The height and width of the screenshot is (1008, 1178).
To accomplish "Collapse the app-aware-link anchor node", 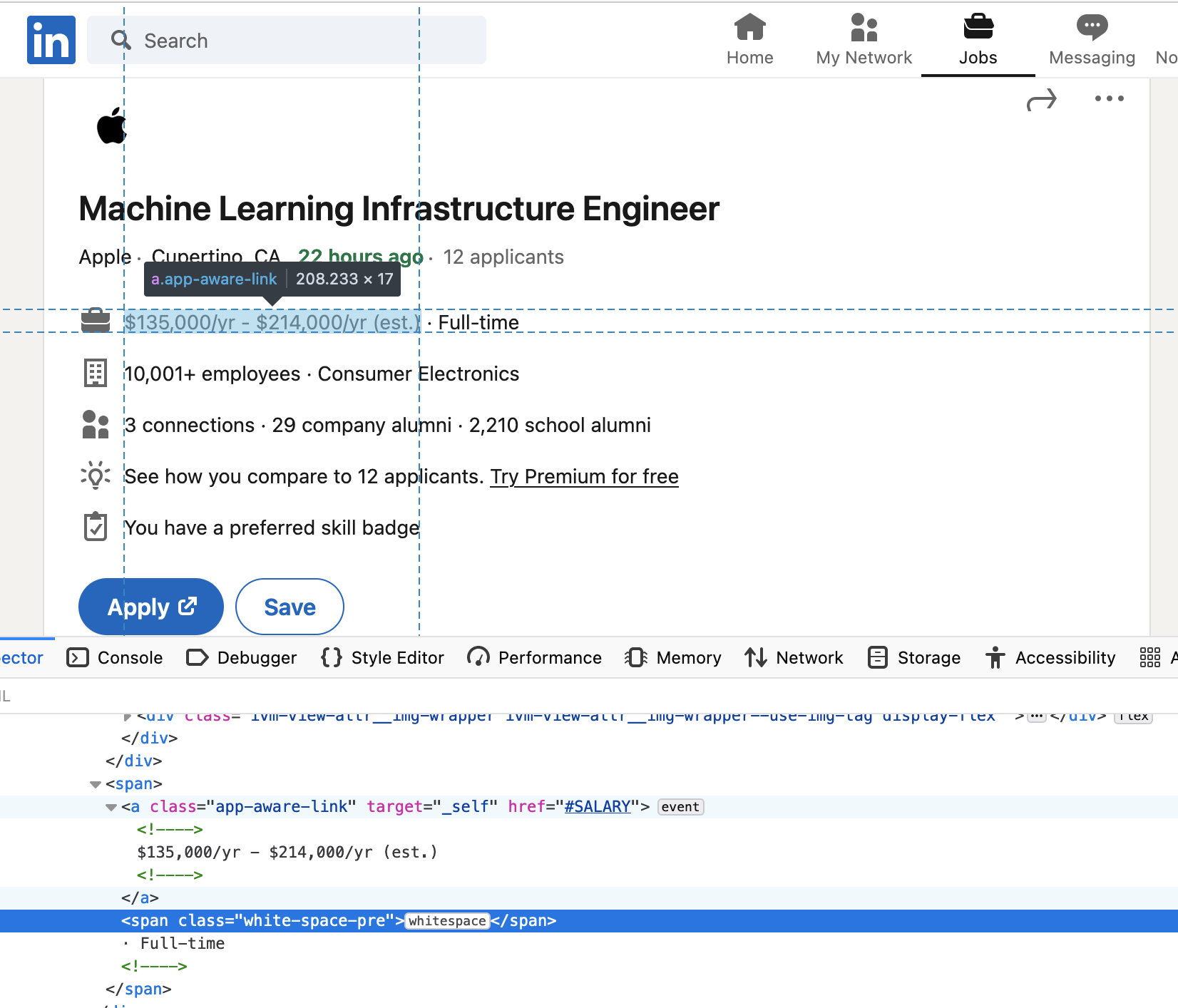I will [x=111, y=807].
